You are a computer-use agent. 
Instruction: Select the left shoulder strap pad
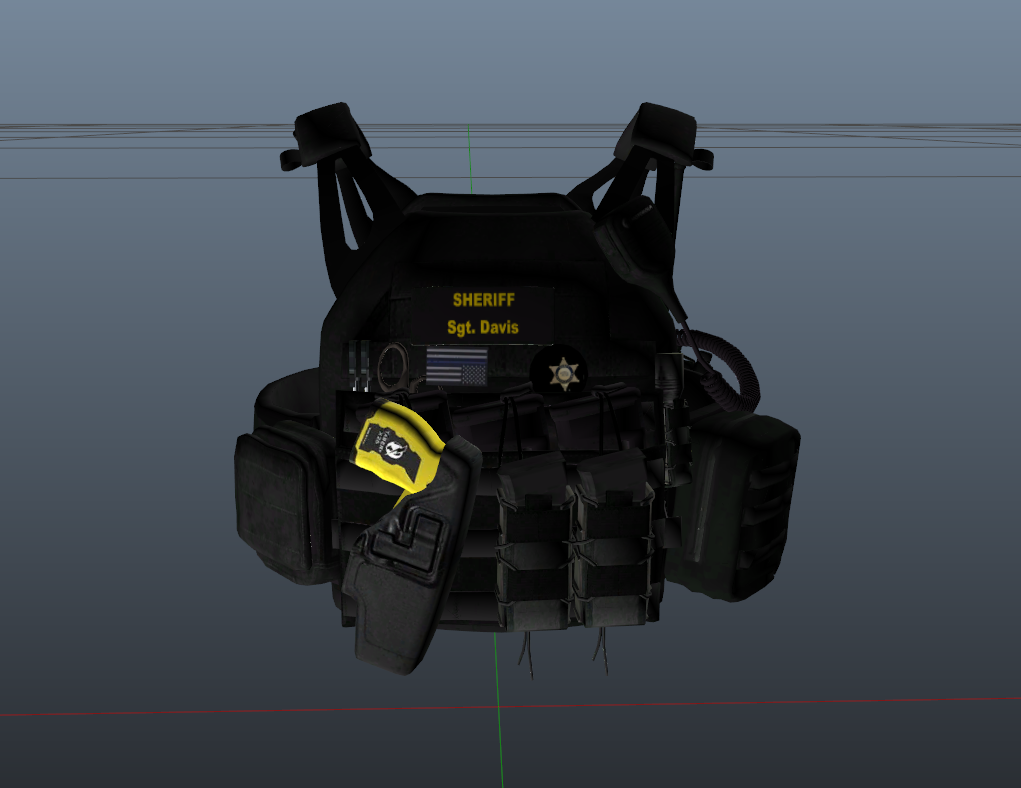(326, 132)
